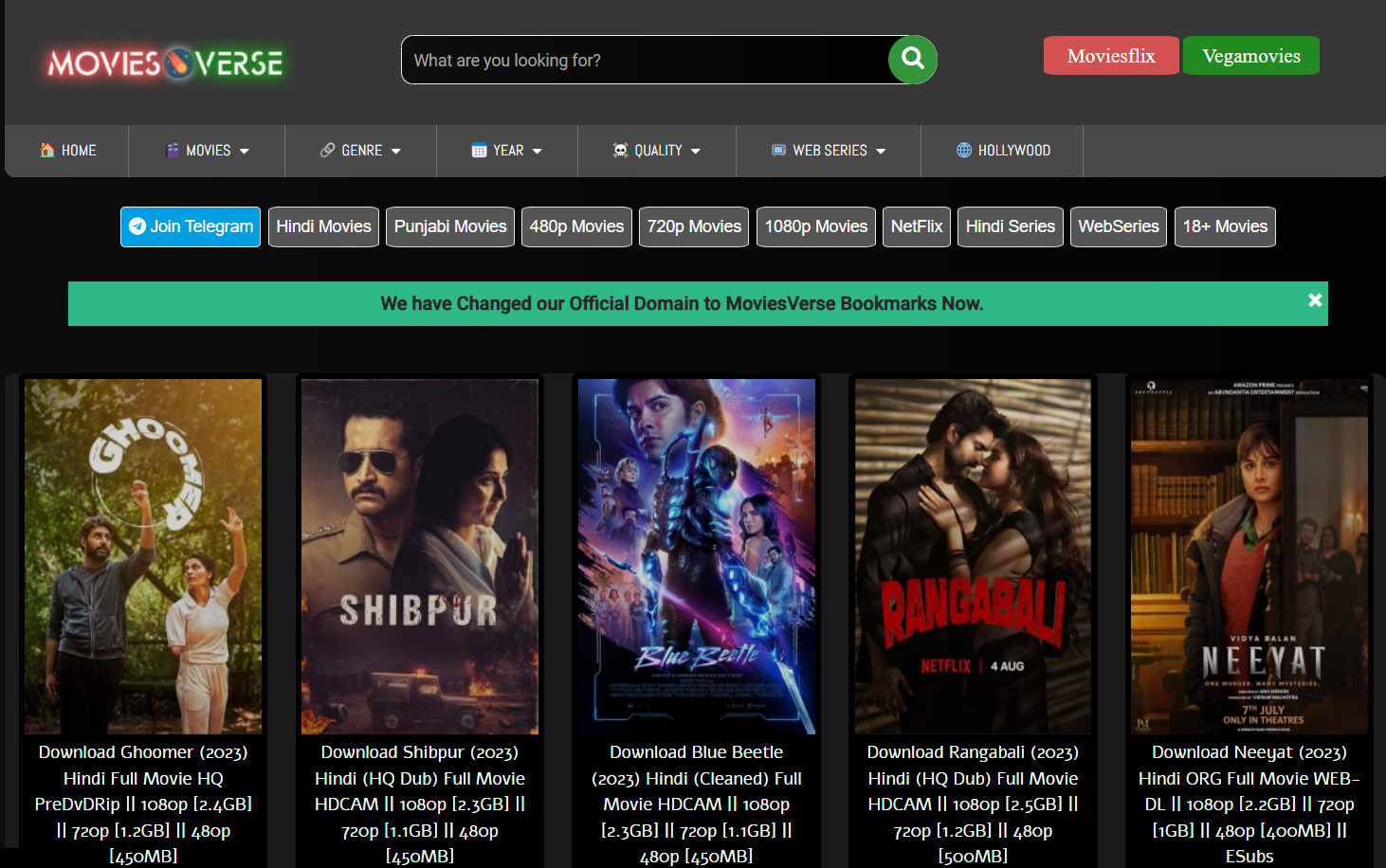Open the Download Neeyat (2023) title link

(x=1249, y=804)
